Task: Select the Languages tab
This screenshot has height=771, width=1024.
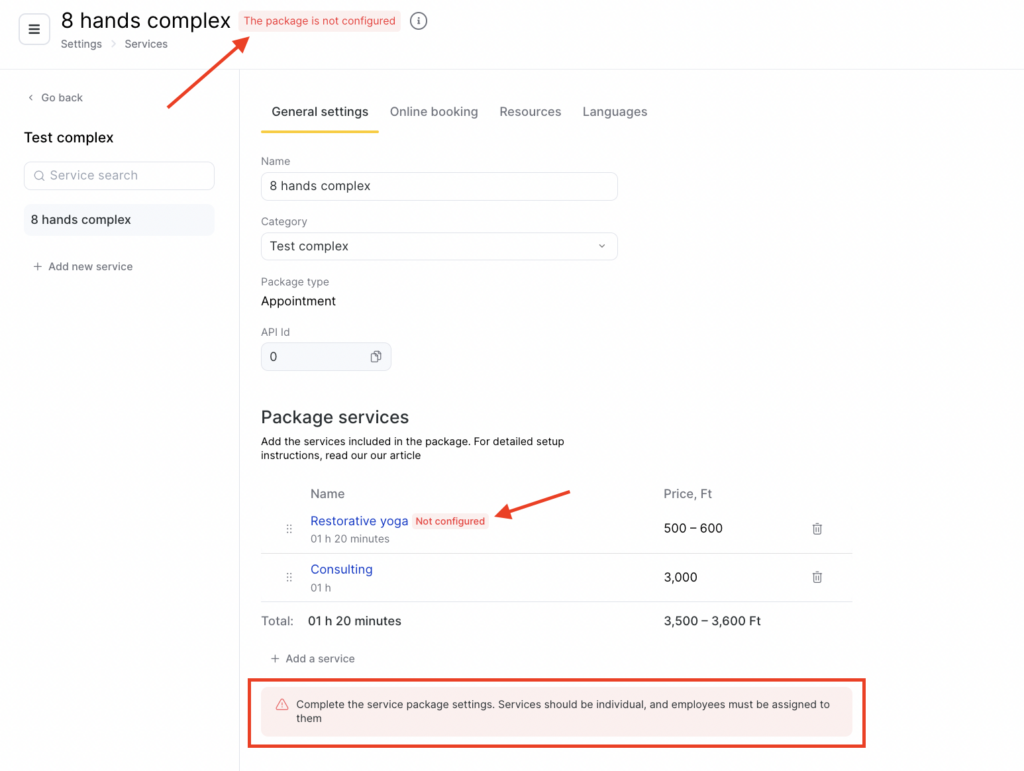Action: 615,112
